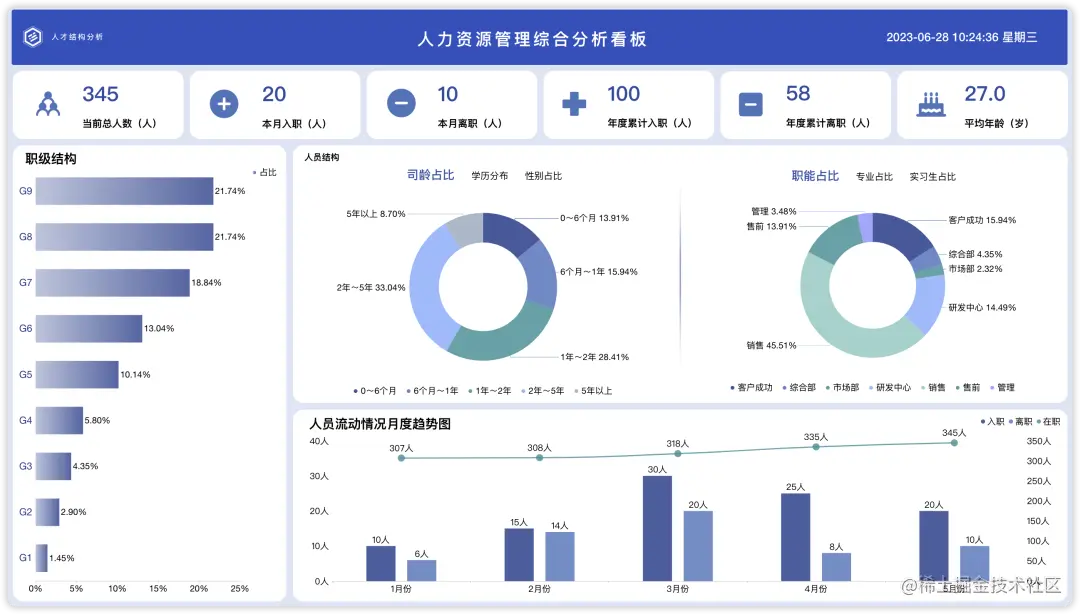Viewport: 1080px width, 614px height.
Task: Click the birthday cake icon for average age
Action: pyautogui.click(x=931, y=104)
